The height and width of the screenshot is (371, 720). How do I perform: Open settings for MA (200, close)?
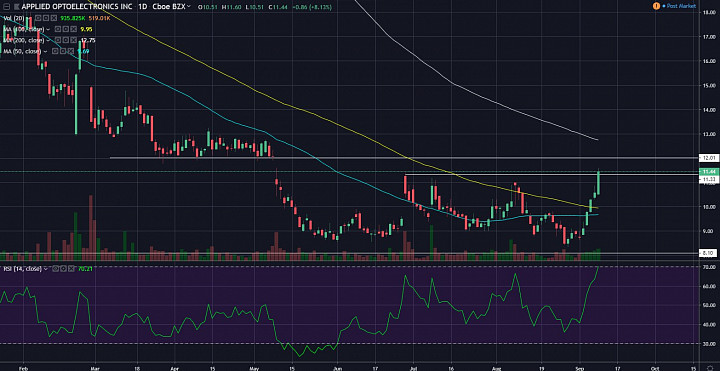tap(66, 40)
